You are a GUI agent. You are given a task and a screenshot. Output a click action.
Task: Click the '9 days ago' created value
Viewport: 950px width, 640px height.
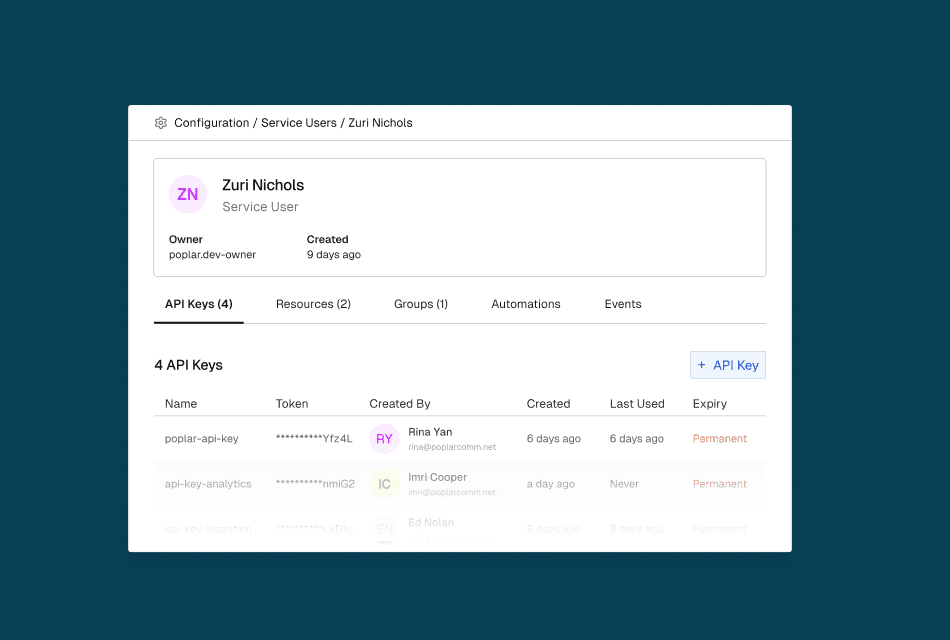pos(333,255)
